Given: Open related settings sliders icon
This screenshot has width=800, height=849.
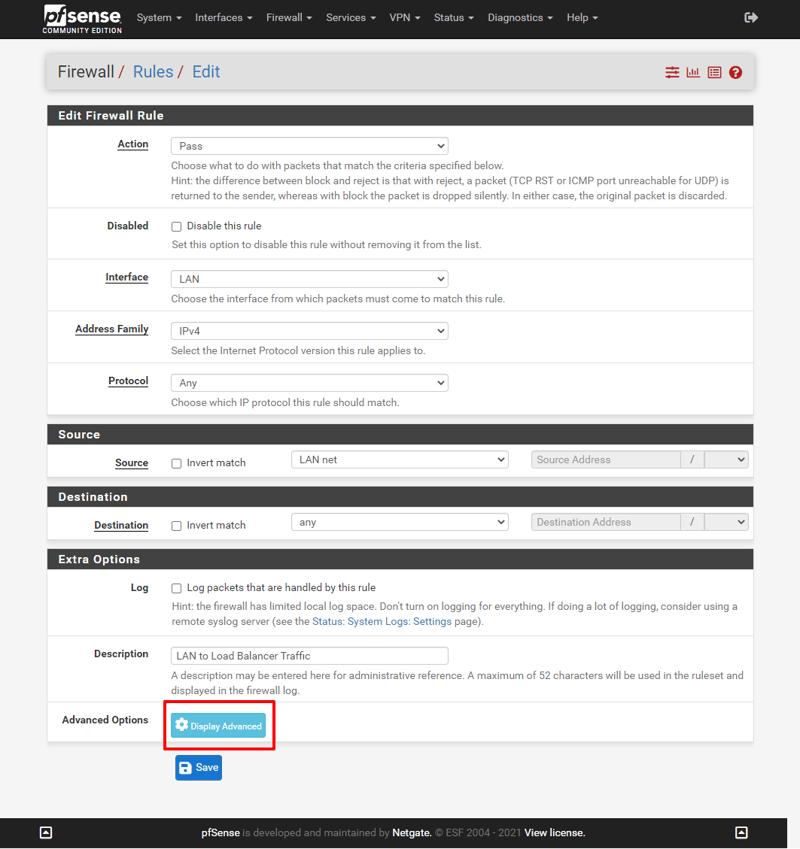Looking at the screenshot, I should [672, 73].
